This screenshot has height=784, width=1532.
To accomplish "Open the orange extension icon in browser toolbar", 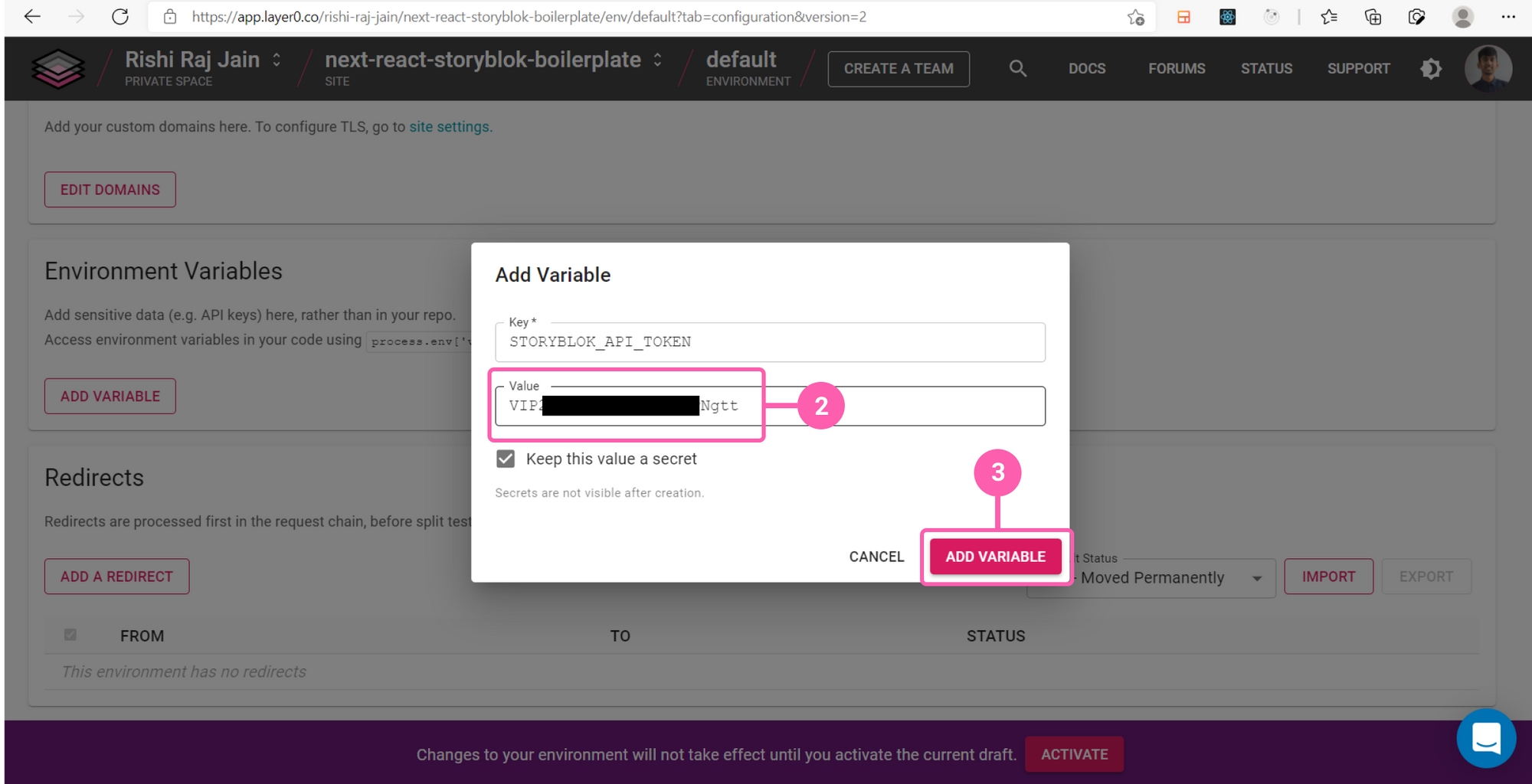I will [x=1183, y=17].
